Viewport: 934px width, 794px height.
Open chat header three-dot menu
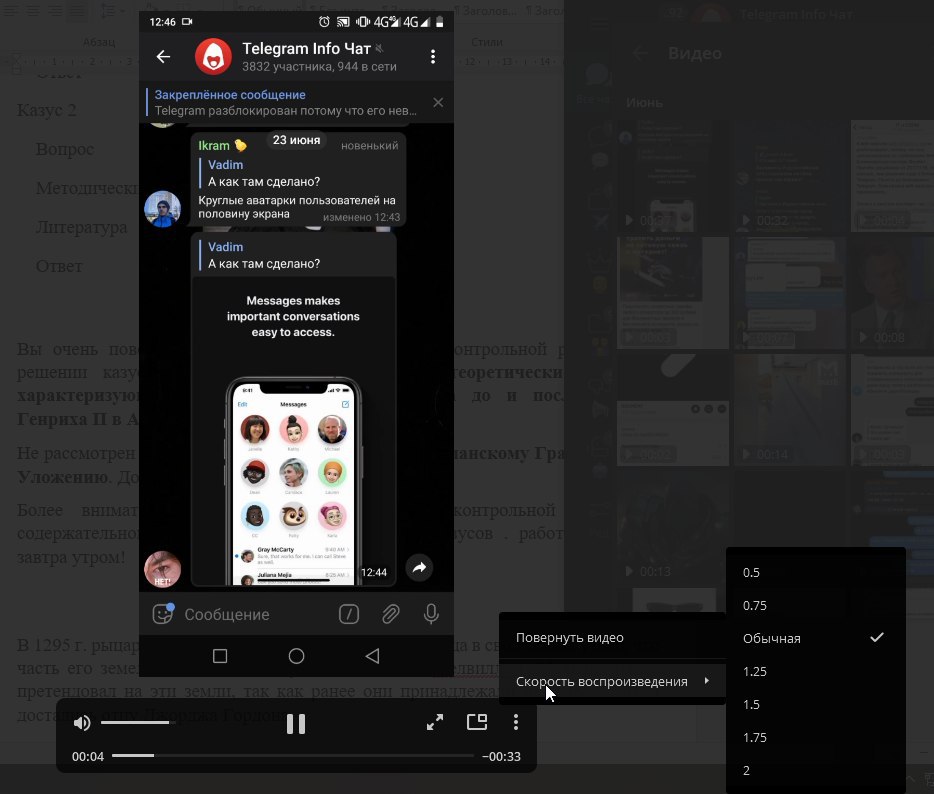pos(433,57)
